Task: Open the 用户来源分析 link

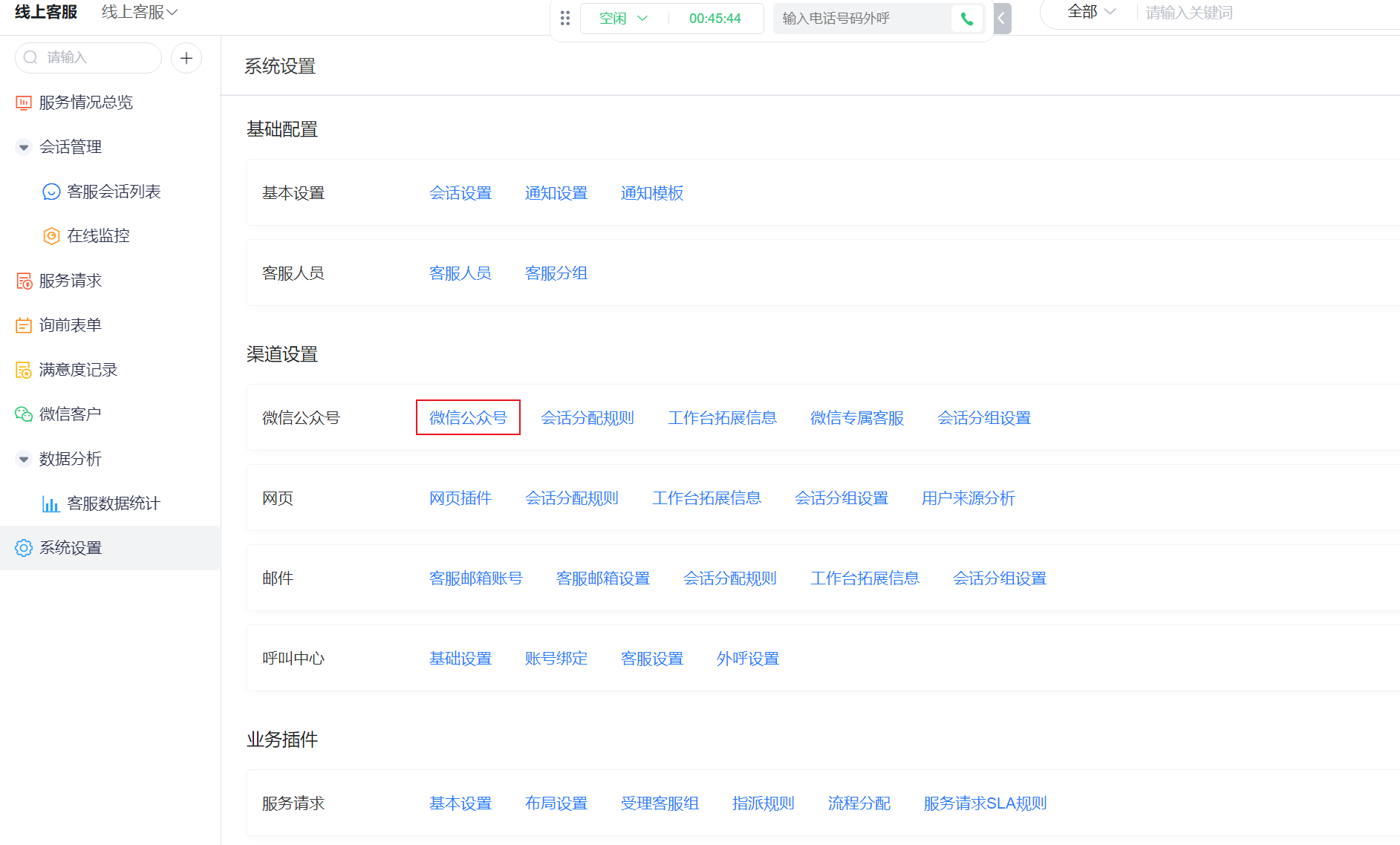Action: pyautogui.click(x=968, y=498)
